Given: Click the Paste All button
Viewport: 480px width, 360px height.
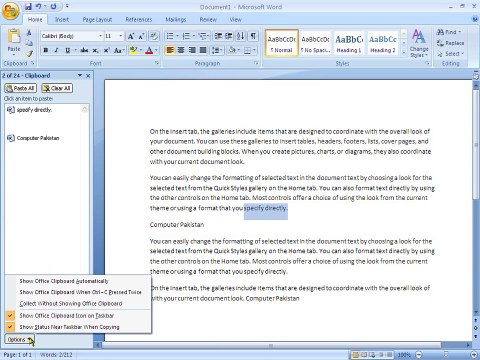Looking at the screenshot, I should (x=20, y=88).
